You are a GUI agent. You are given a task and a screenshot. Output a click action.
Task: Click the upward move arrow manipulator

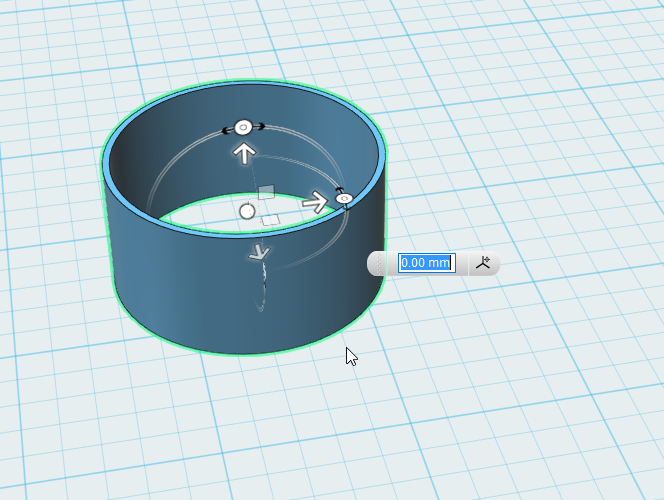(244, 153)
